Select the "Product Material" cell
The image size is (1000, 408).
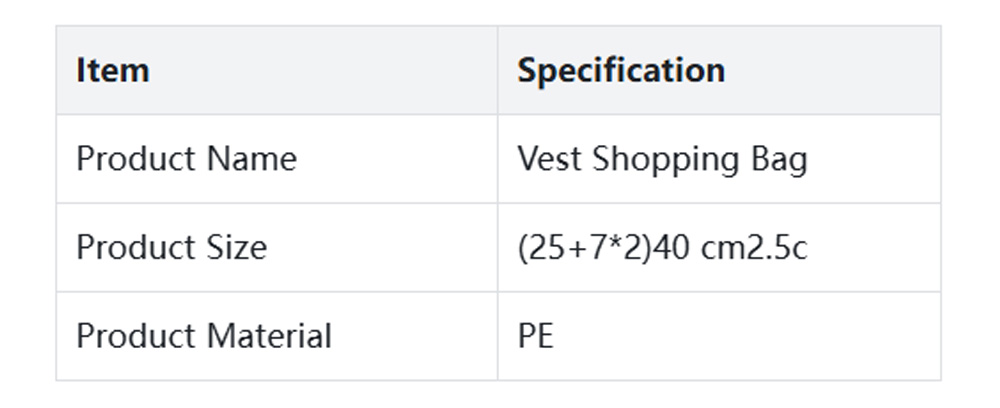203,336
